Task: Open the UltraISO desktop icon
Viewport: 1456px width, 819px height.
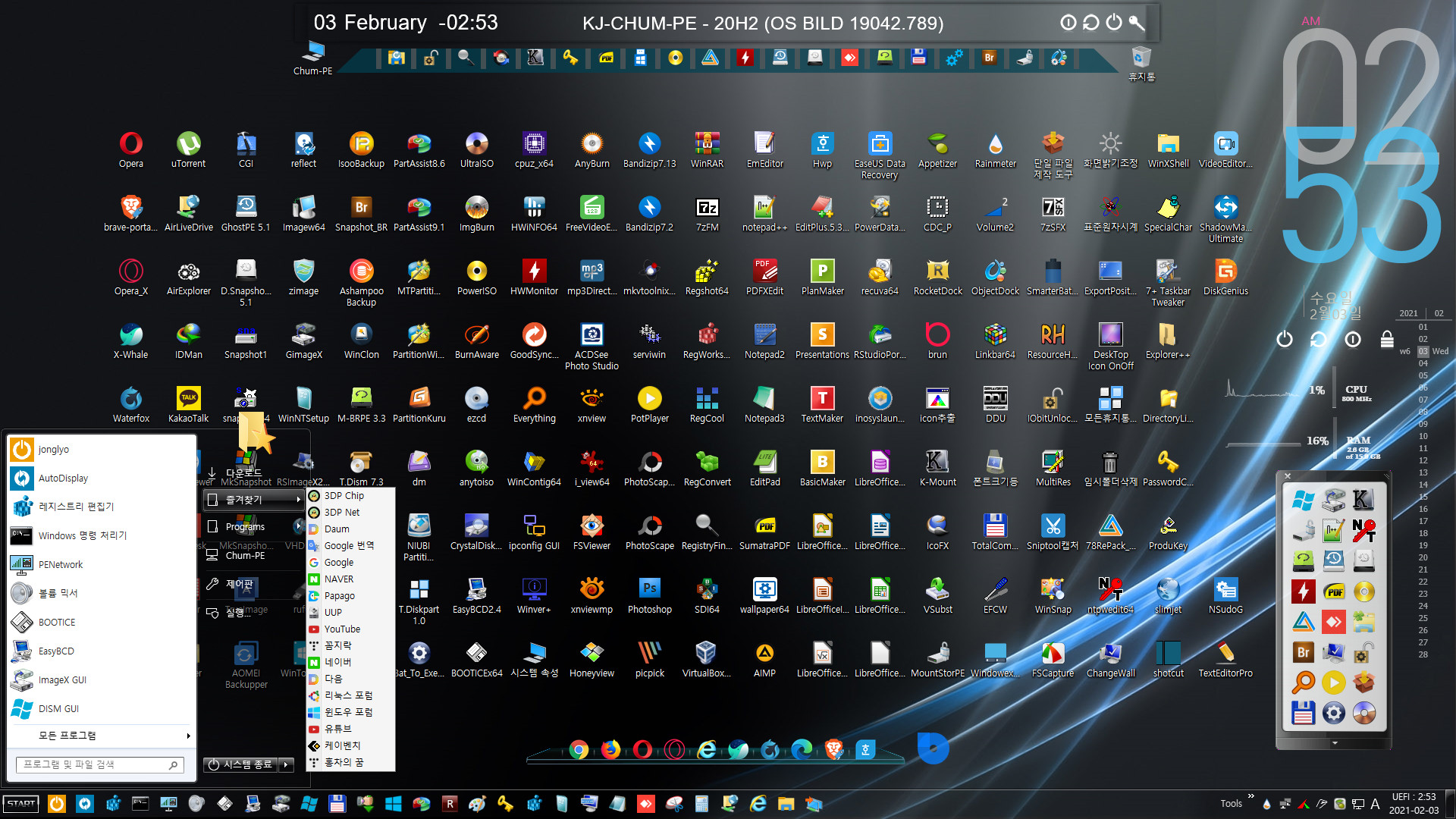Action: [476, 149]
